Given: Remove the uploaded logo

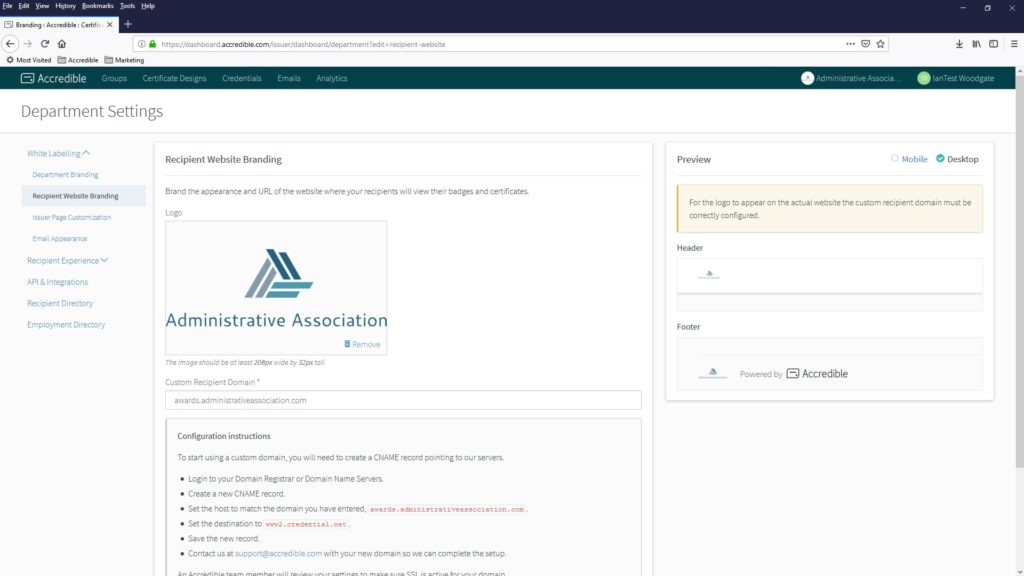Looking at the screenshot, I should (362, 344).
